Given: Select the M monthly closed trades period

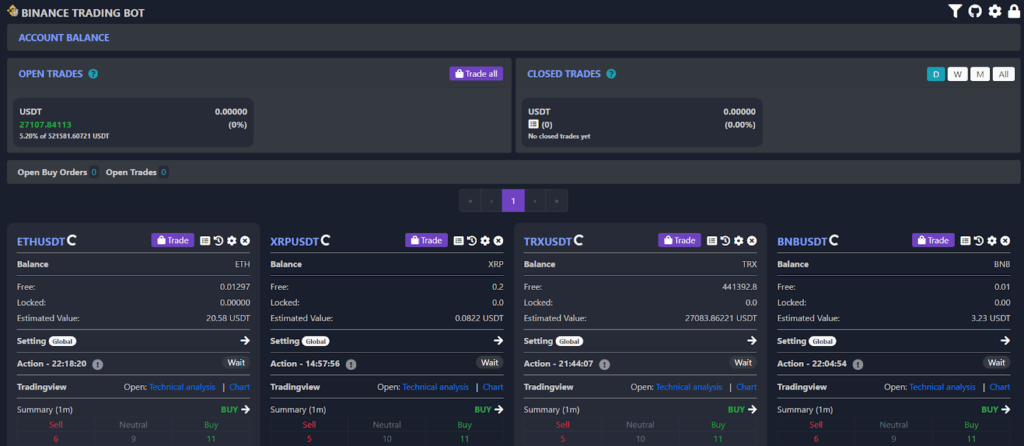Looking at the screenshot, I should [980, 74].
